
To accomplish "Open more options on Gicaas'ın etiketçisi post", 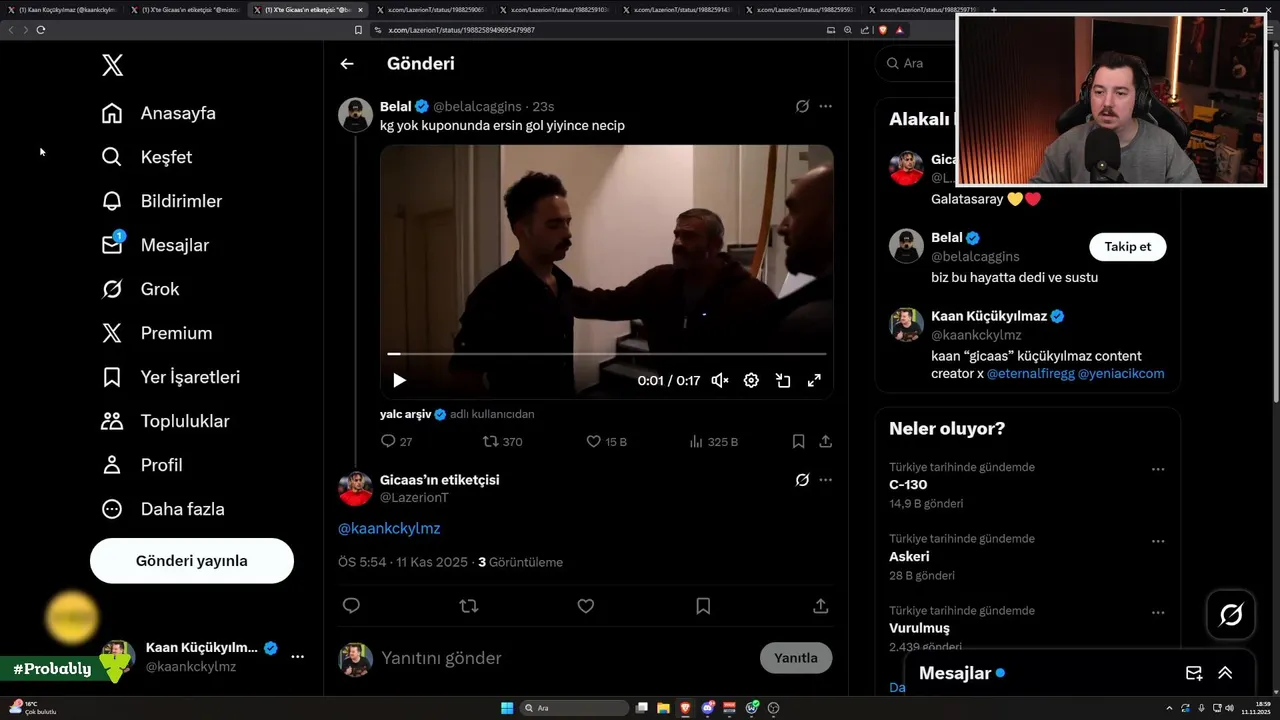I will (x=825, y=480).
